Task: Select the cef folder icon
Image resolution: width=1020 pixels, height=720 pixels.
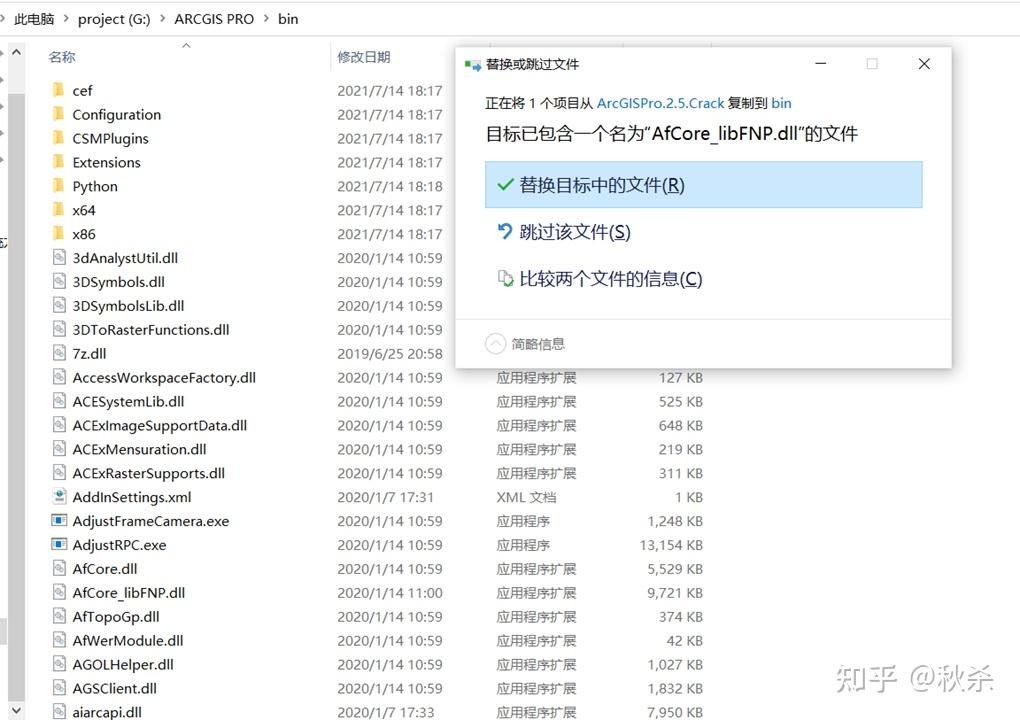Action: [59, 90]
